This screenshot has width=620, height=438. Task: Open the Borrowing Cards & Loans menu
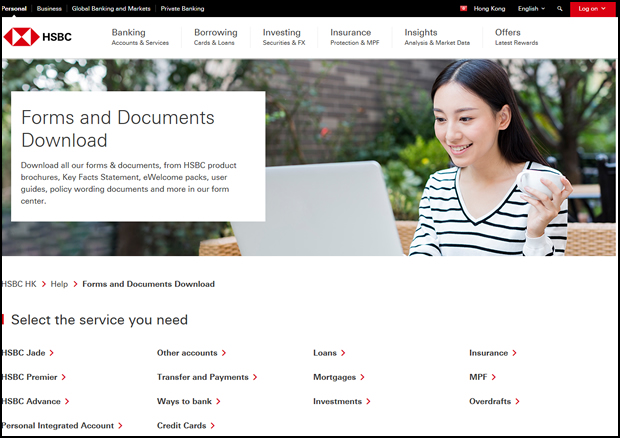tap(215, 37)
